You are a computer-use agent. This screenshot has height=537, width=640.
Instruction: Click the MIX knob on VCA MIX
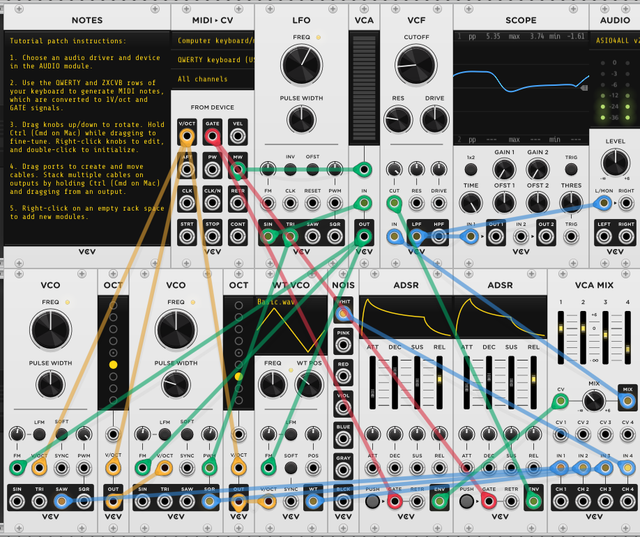tap(594, 400)
